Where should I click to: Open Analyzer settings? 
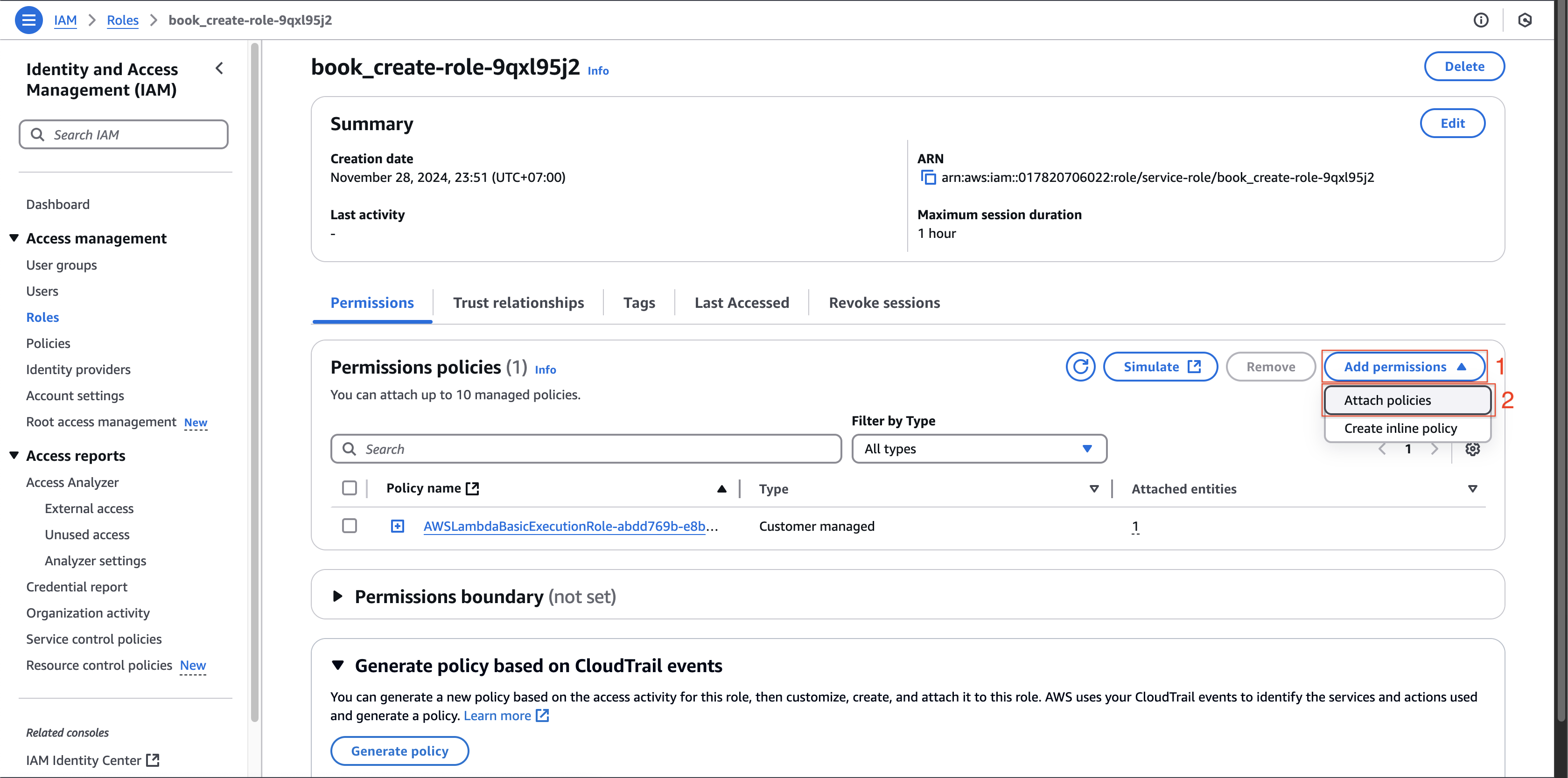(x=96, y=561)
